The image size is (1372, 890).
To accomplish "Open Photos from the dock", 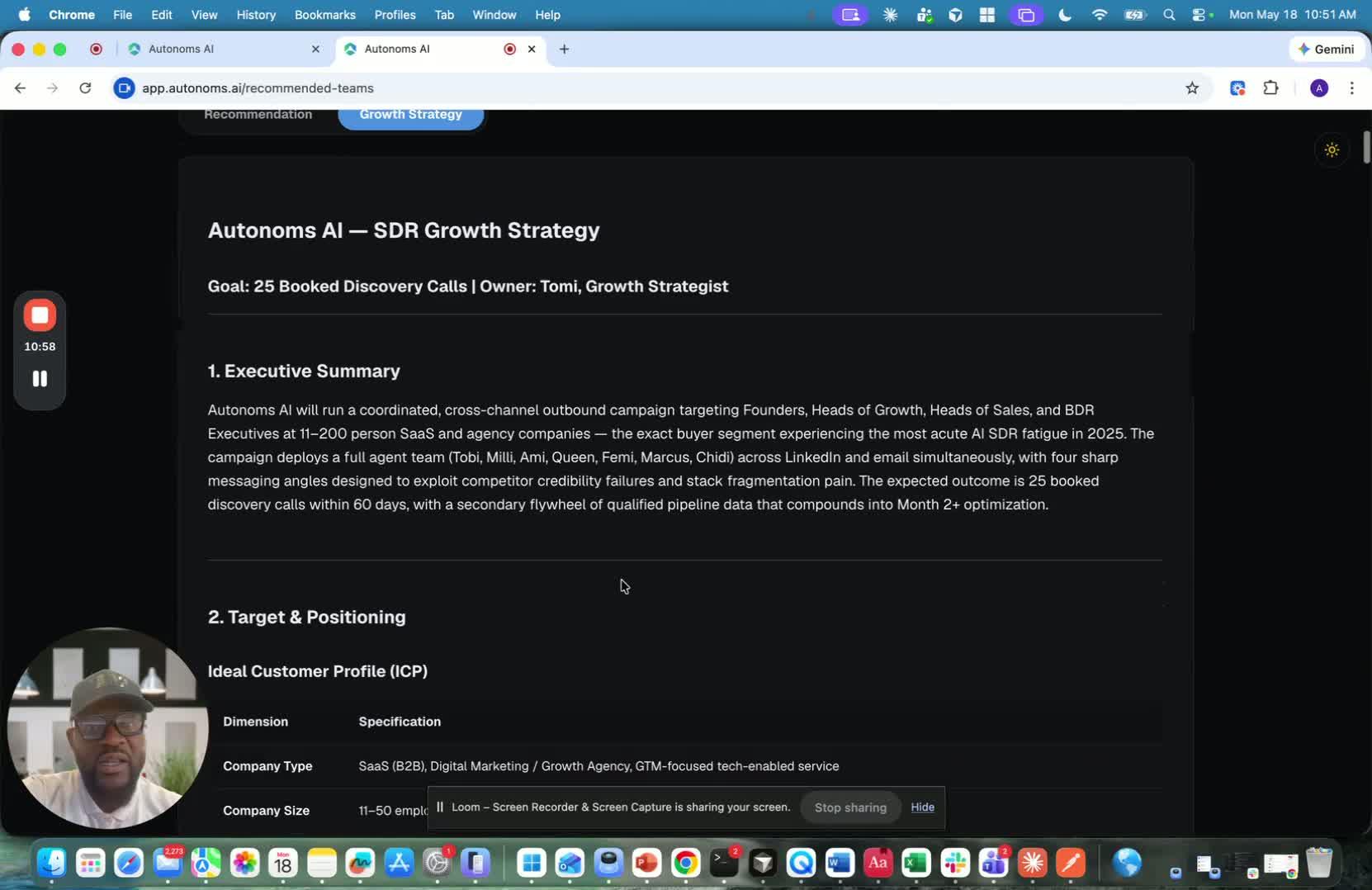I will [x=245, y=864].
